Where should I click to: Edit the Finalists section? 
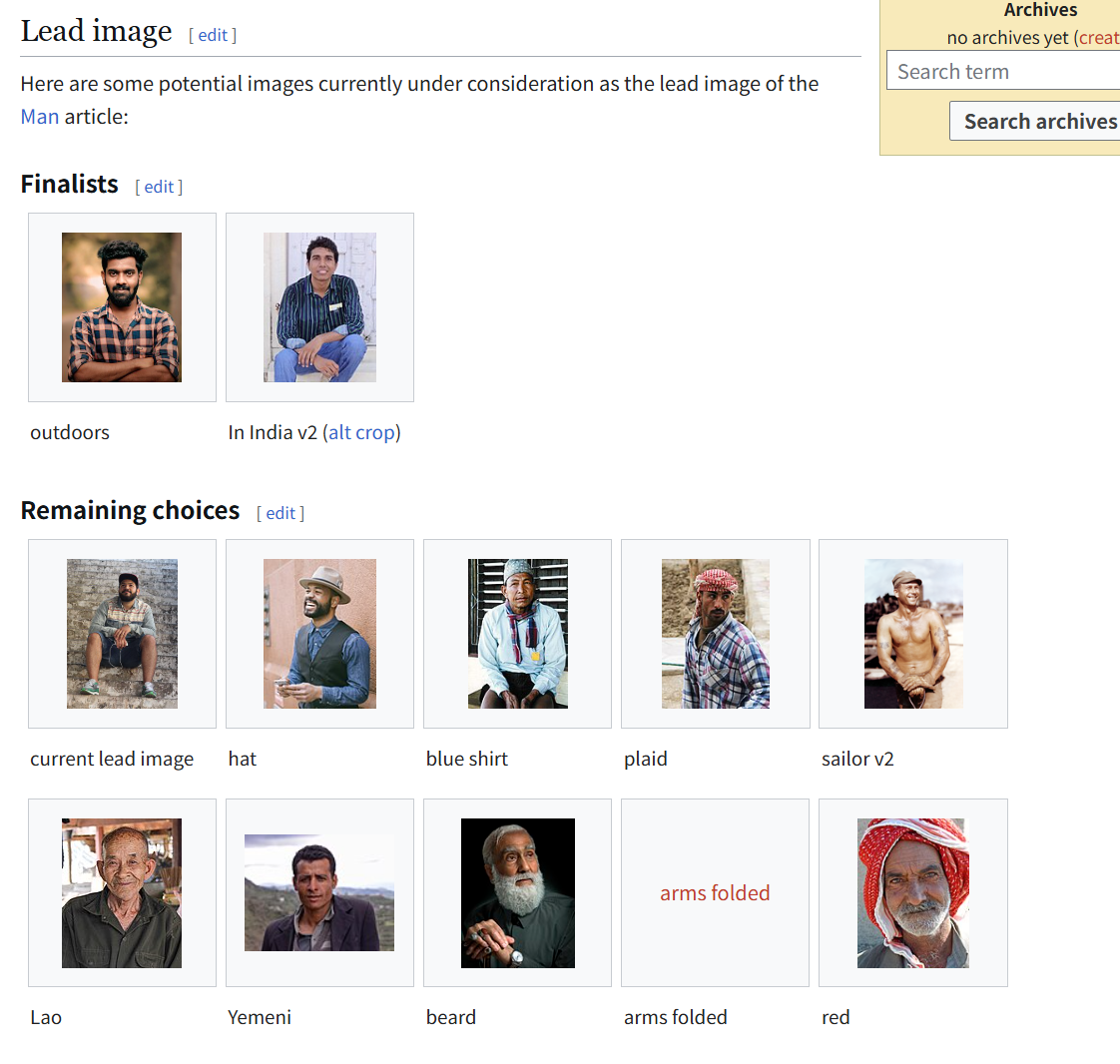pyautogui.click(x=159, y=187)
